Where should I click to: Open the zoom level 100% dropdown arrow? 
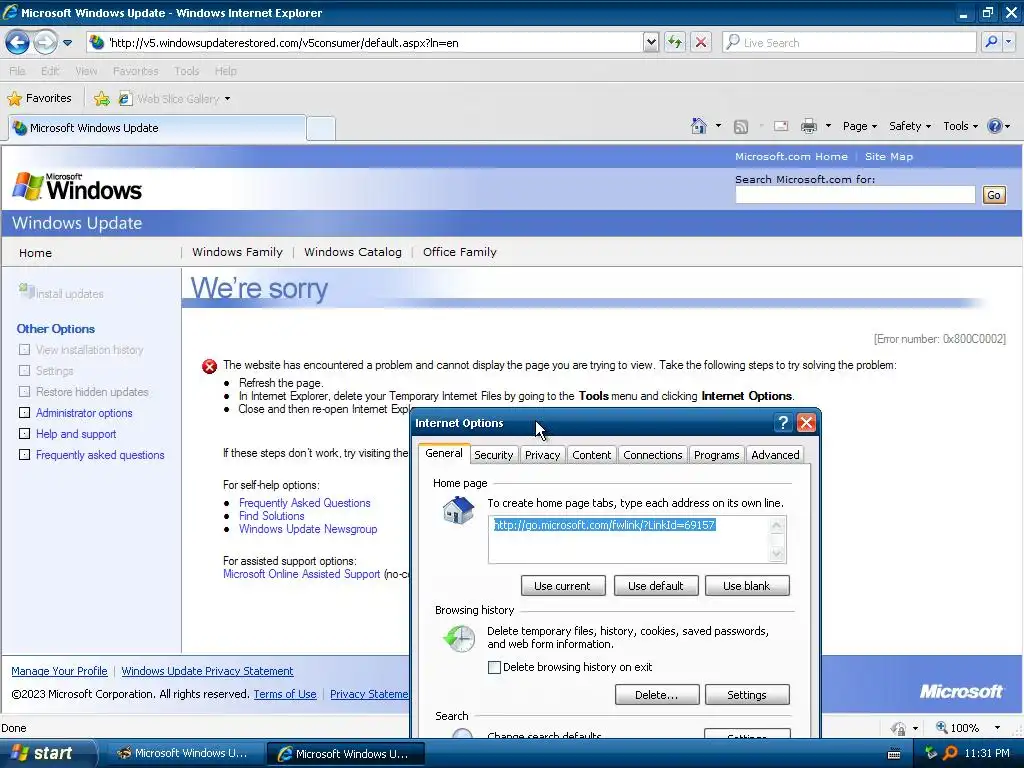[997, 728]
